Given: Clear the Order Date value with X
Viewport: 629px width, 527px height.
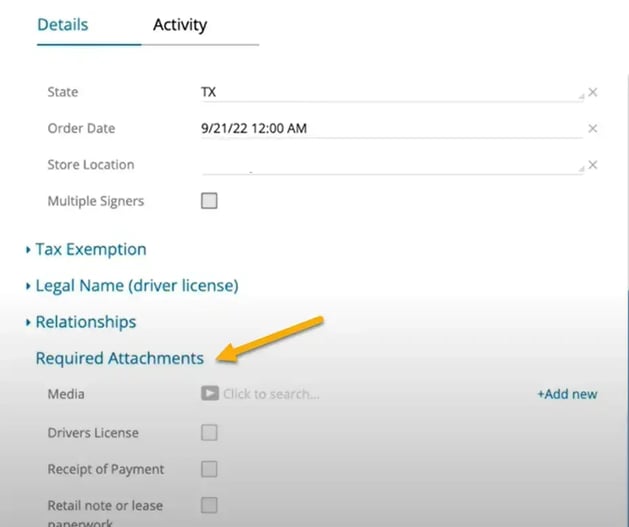Looking at the screenshot, I should click(593, 129).
